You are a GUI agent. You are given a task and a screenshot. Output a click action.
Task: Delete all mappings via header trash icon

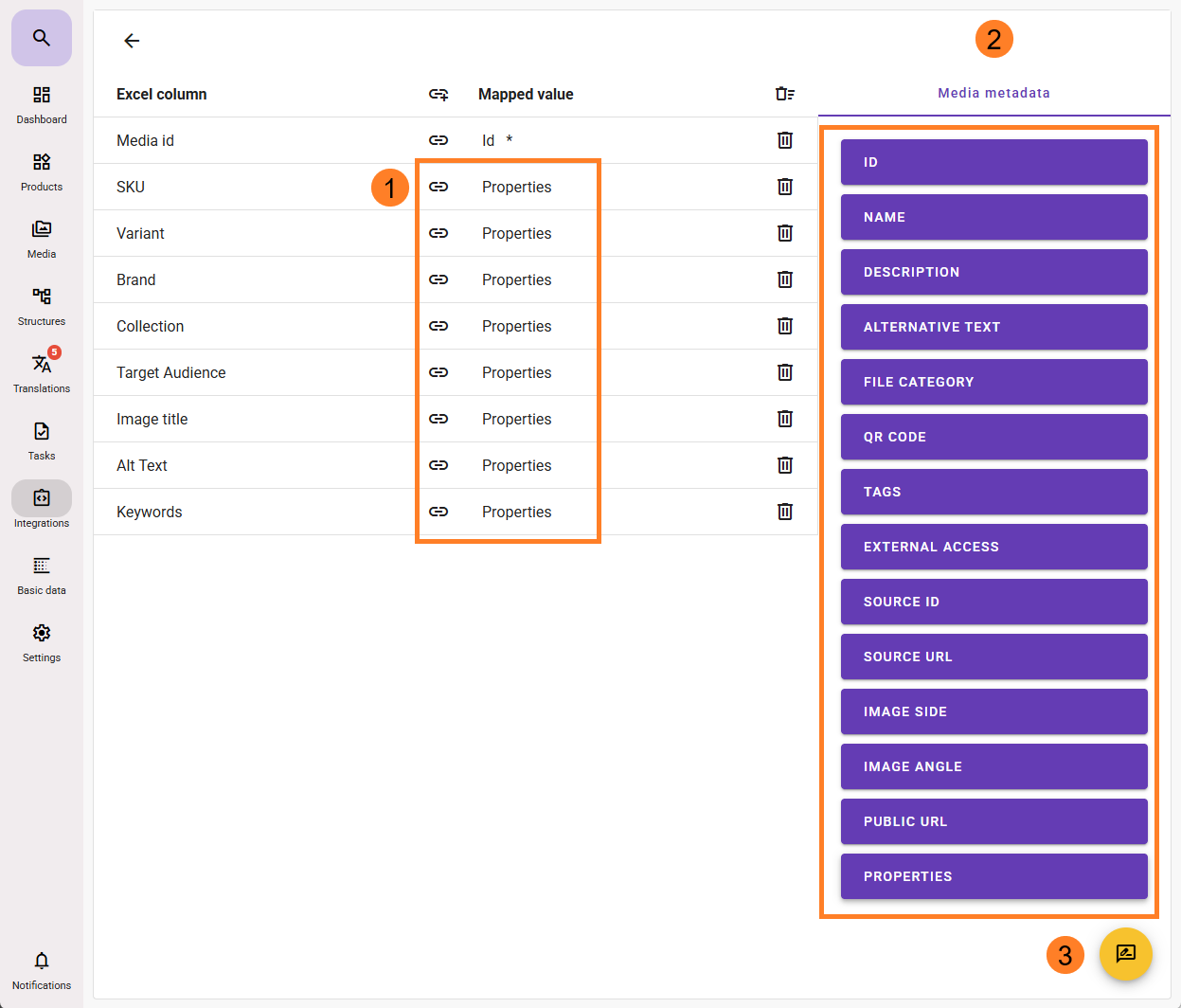pyautogui.click(x=784, y=94)
